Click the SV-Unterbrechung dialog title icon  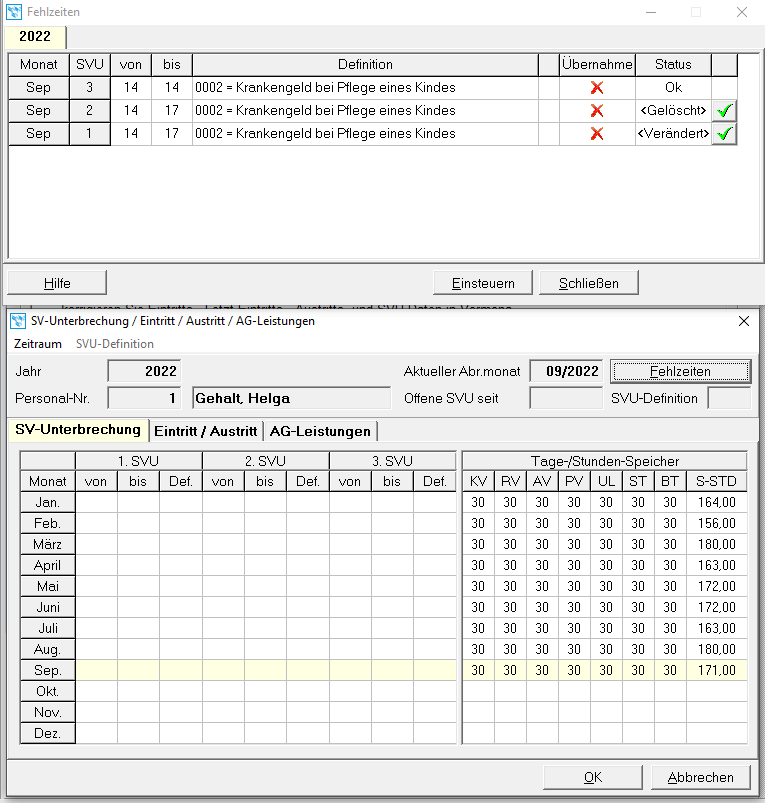(18, 321)
